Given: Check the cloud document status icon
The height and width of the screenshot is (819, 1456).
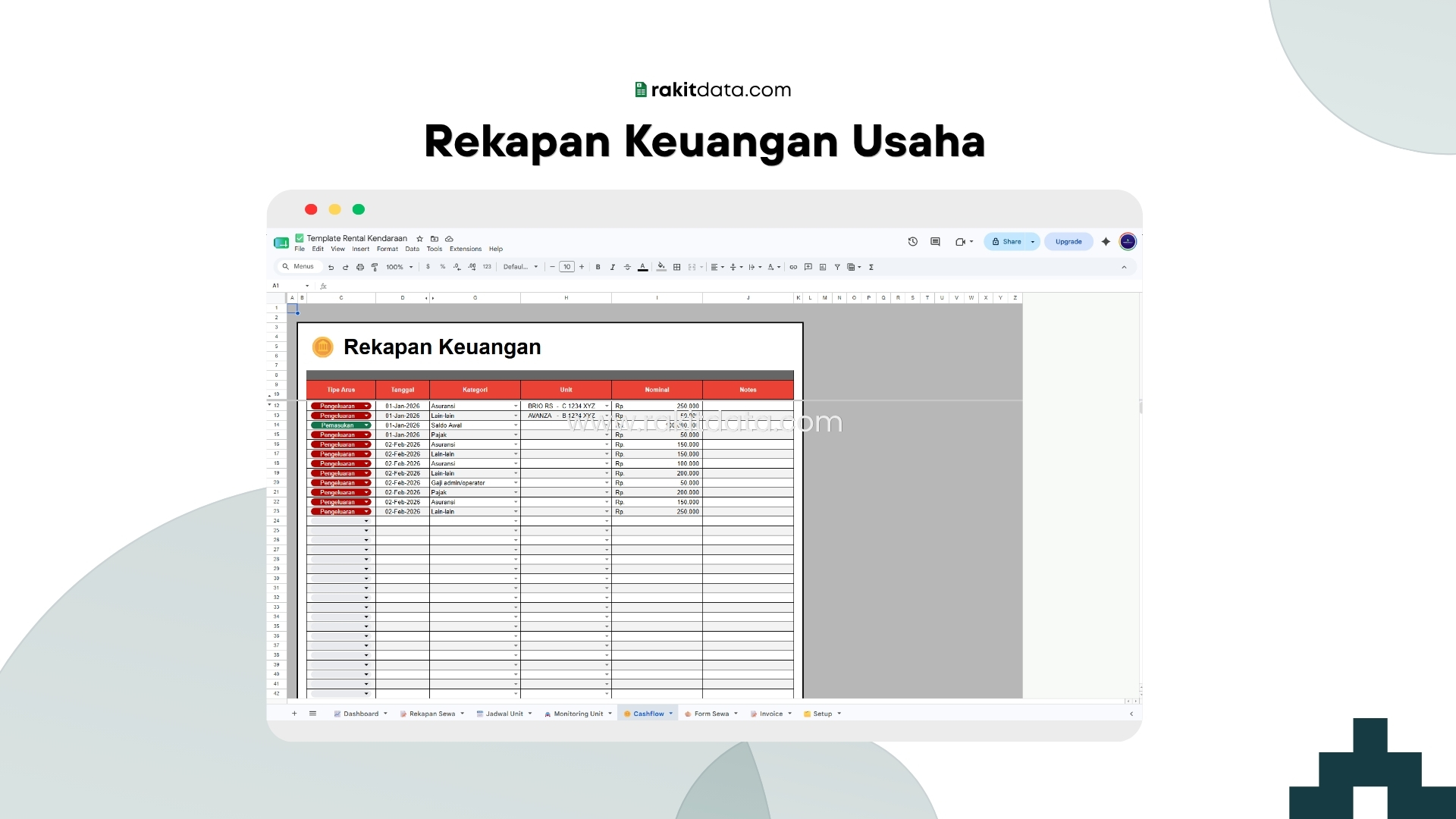Looking at the screenshot, I should click(x=449, y=239).
